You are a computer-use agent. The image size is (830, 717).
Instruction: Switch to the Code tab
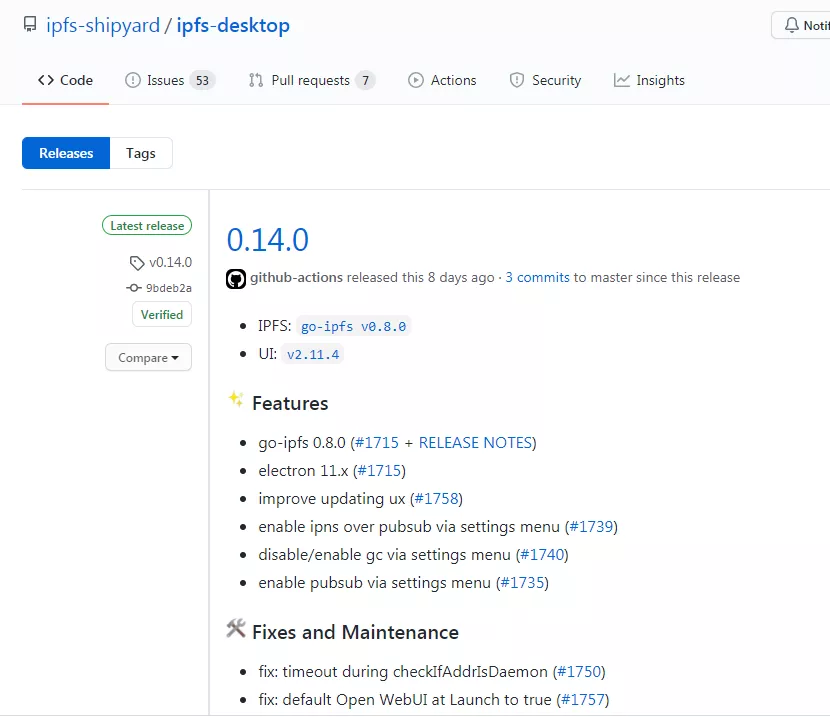pos(65,80)
